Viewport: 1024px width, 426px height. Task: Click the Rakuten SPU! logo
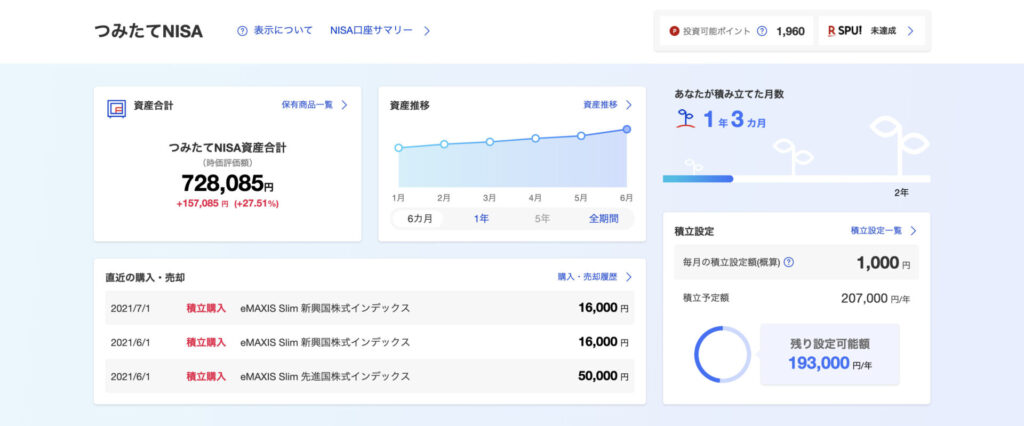click(844, 31)
